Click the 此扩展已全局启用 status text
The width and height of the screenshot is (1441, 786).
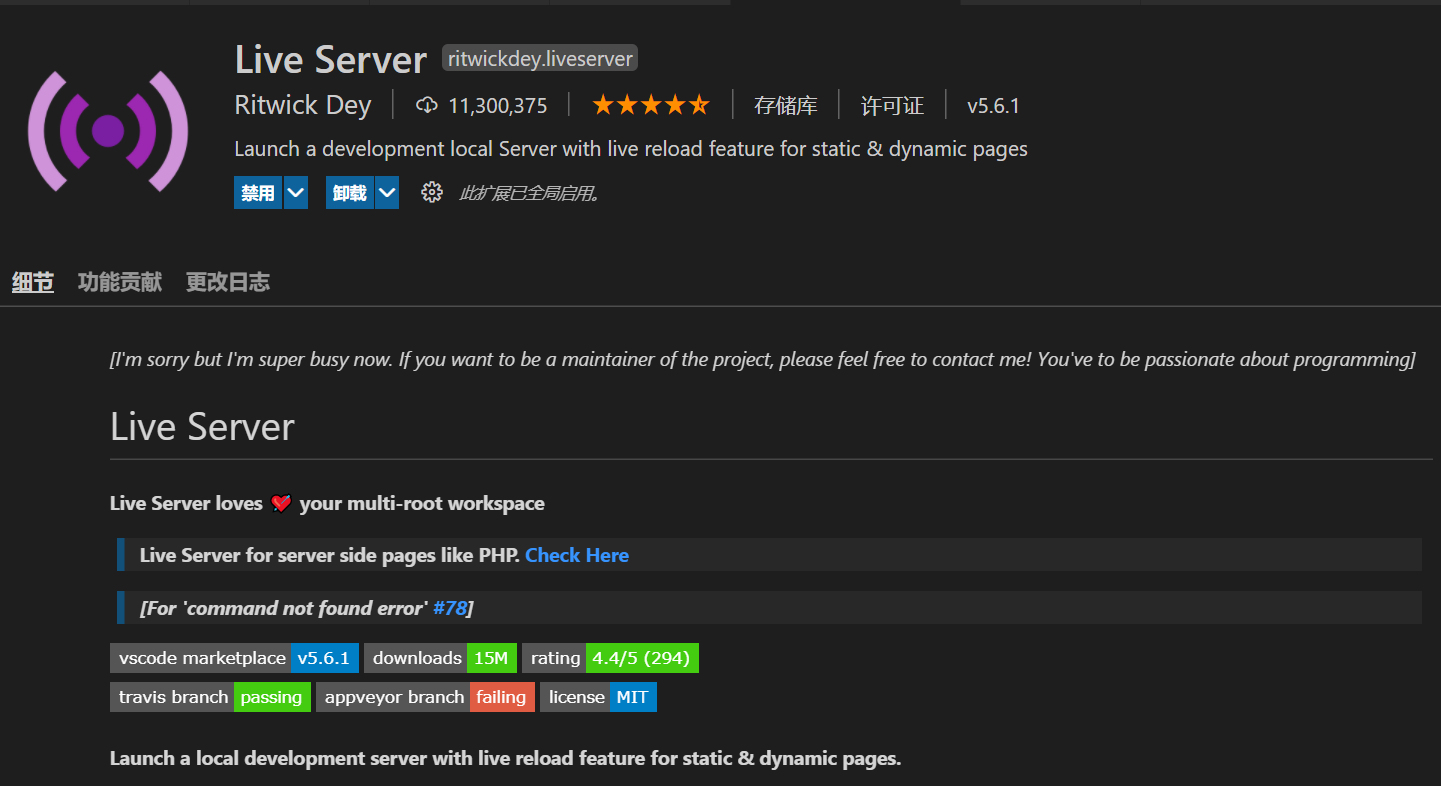pos(530,193)
